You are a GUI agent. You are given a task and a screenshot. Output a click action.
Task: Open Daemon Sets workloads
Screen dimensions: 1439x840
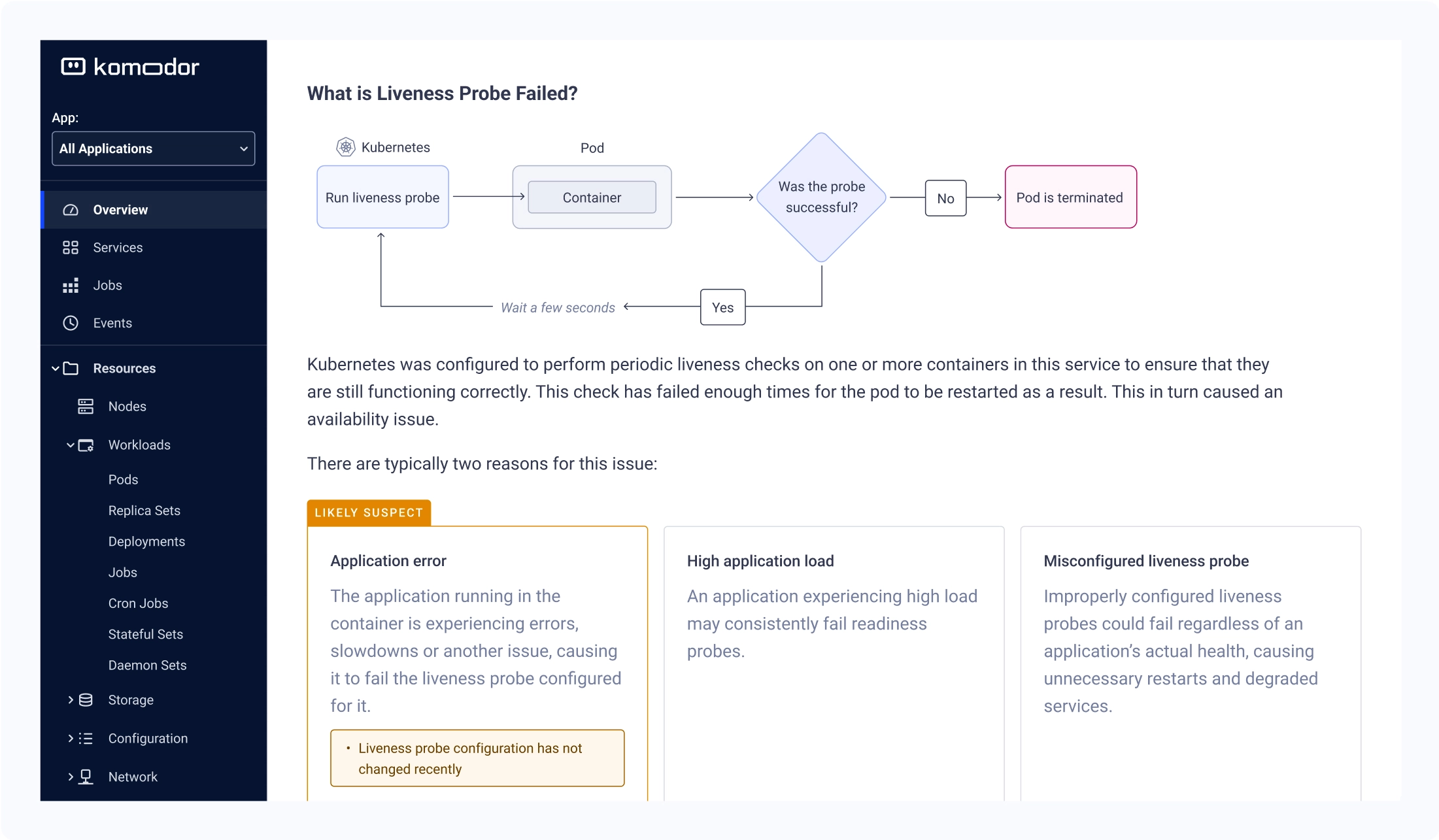[x=148, y=665]
